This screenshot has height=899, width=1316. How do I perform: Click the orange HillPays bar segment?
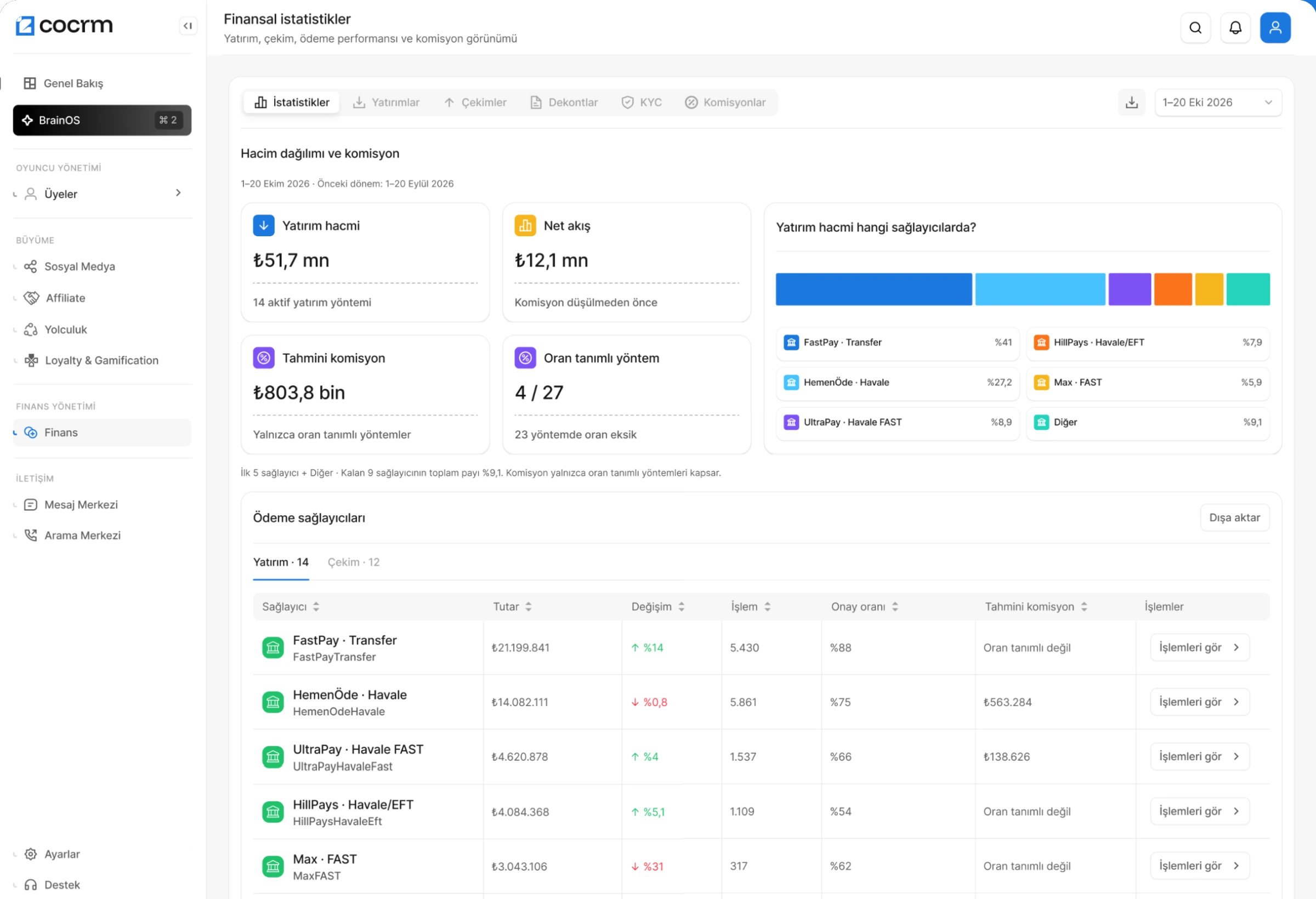pos(1173,289)
